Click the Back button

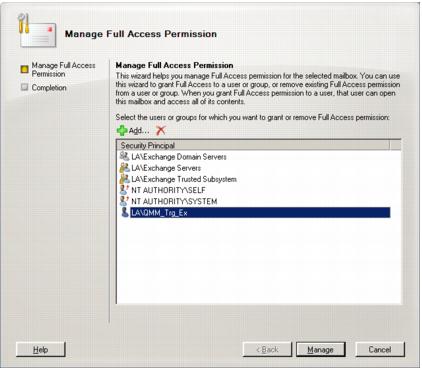(267, 350)
